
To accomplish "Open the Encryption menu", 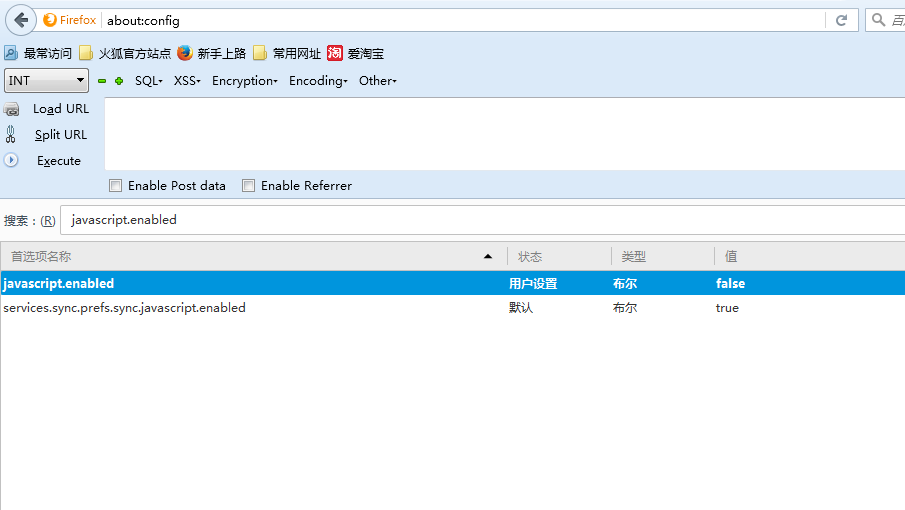I will [x=245, y=81].
